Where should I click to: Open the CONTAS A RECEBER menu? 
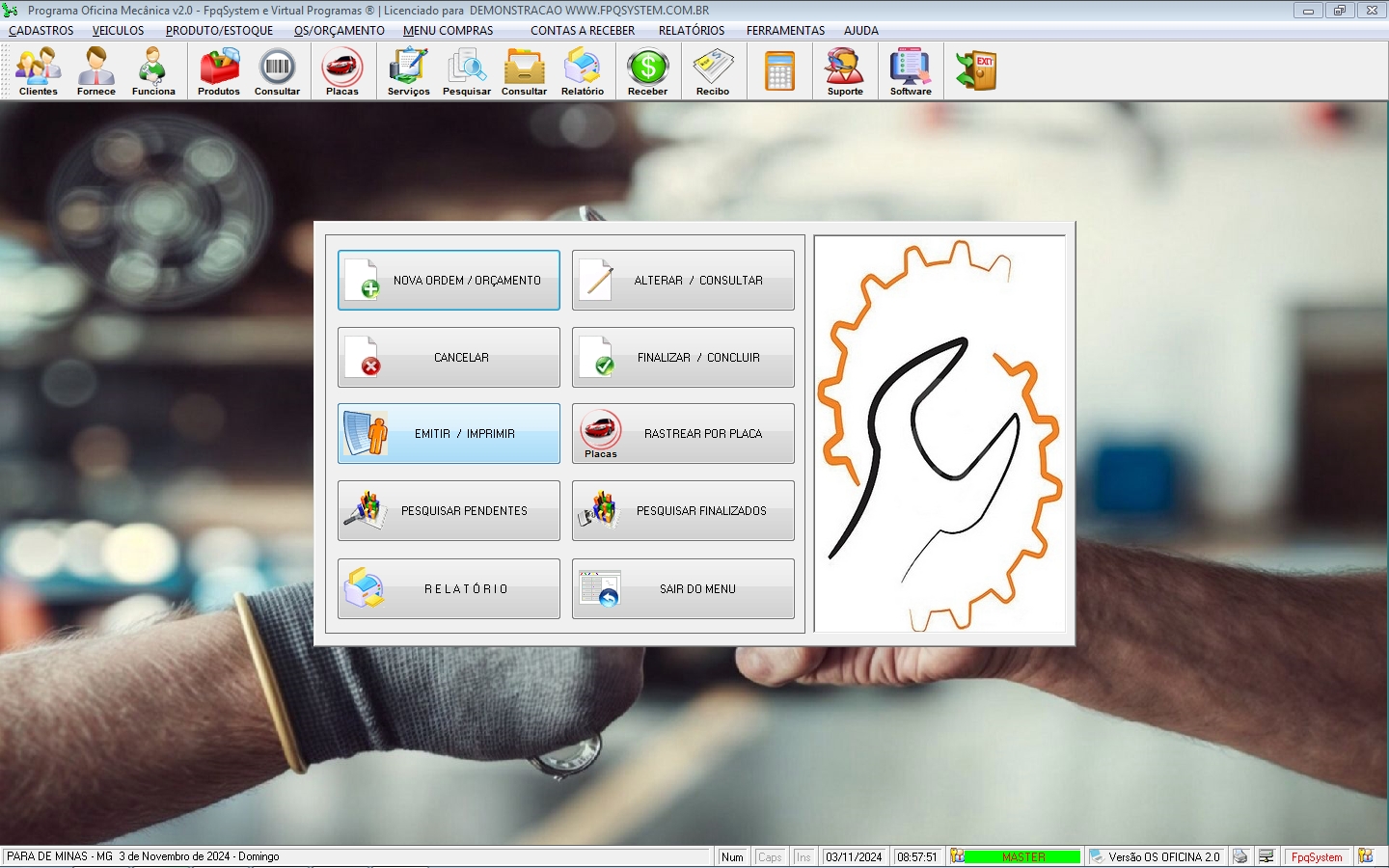coord(583,31)
